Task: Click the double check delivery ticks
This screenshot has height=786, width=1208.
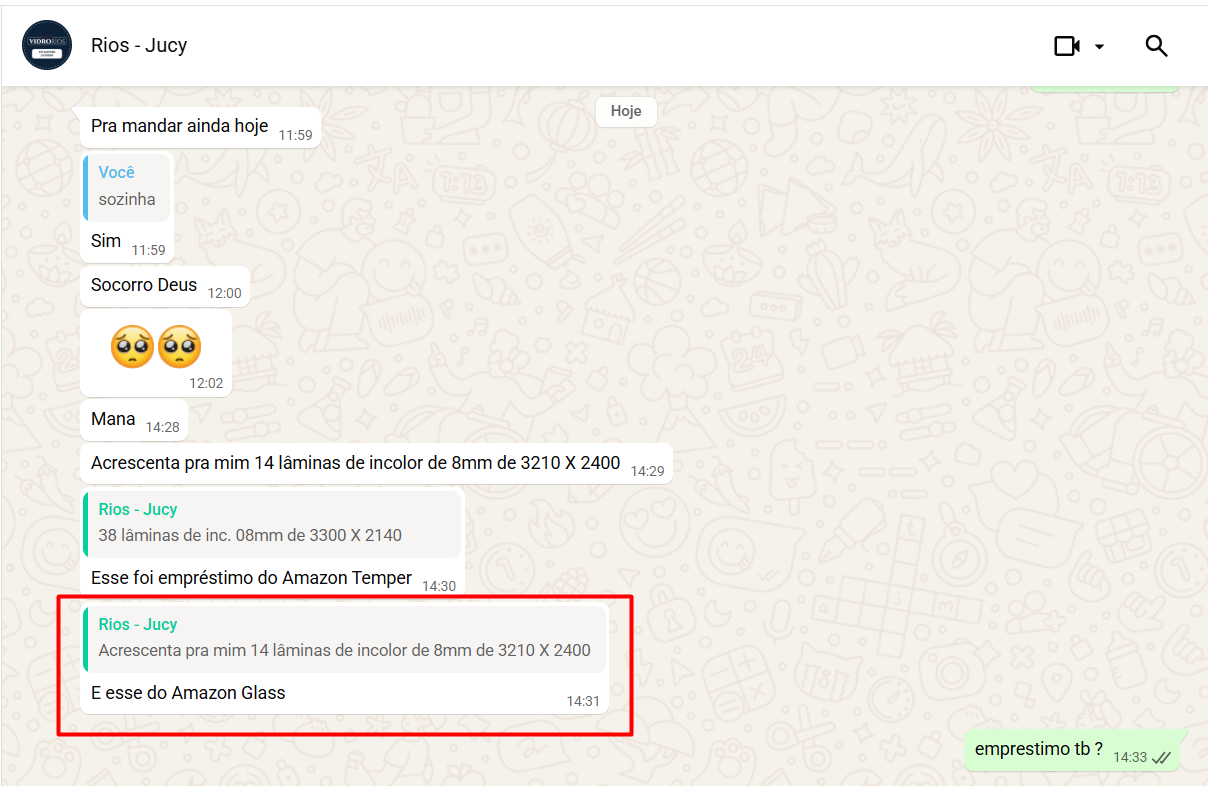Action: pos(1161,758)
